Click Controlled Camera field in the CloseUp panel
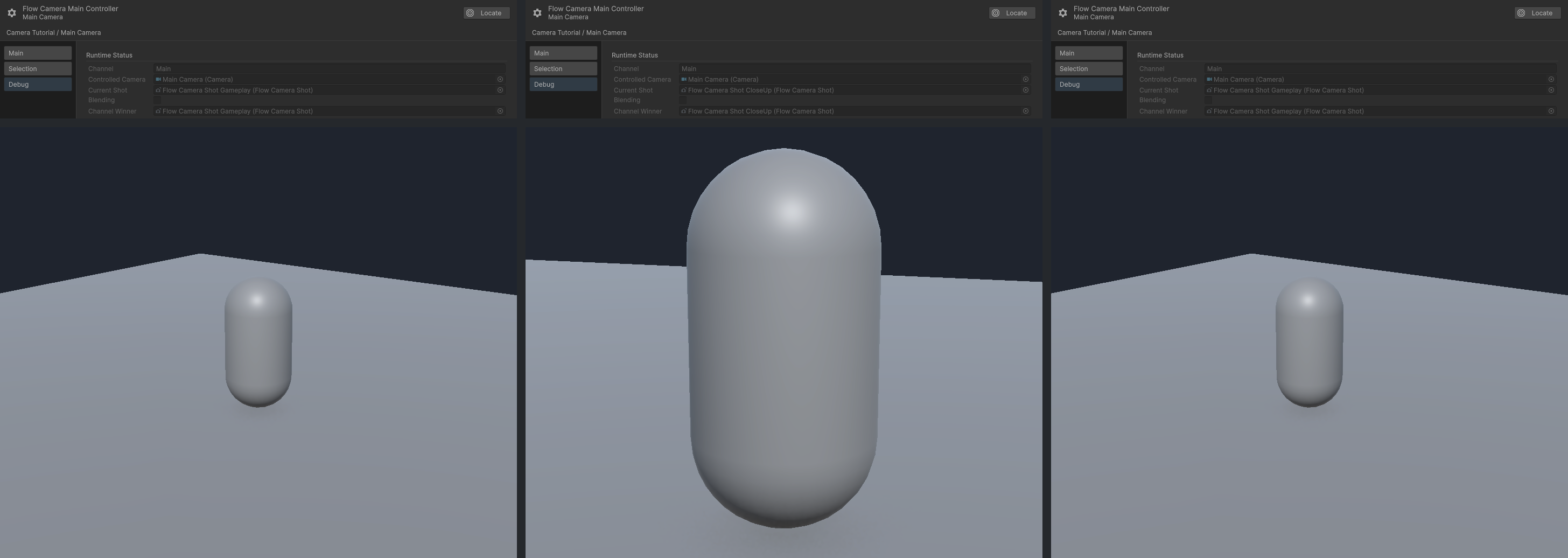1568x558 pixels. [x=855, y=79]
